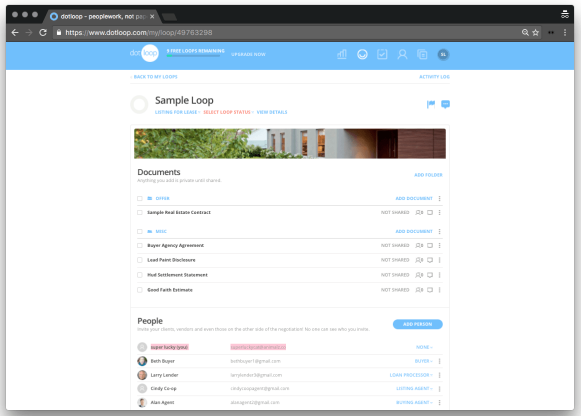The height and width of the screenshot is (416, 581).
Task: Go back to My Loops link
Action: coord(154,77)
